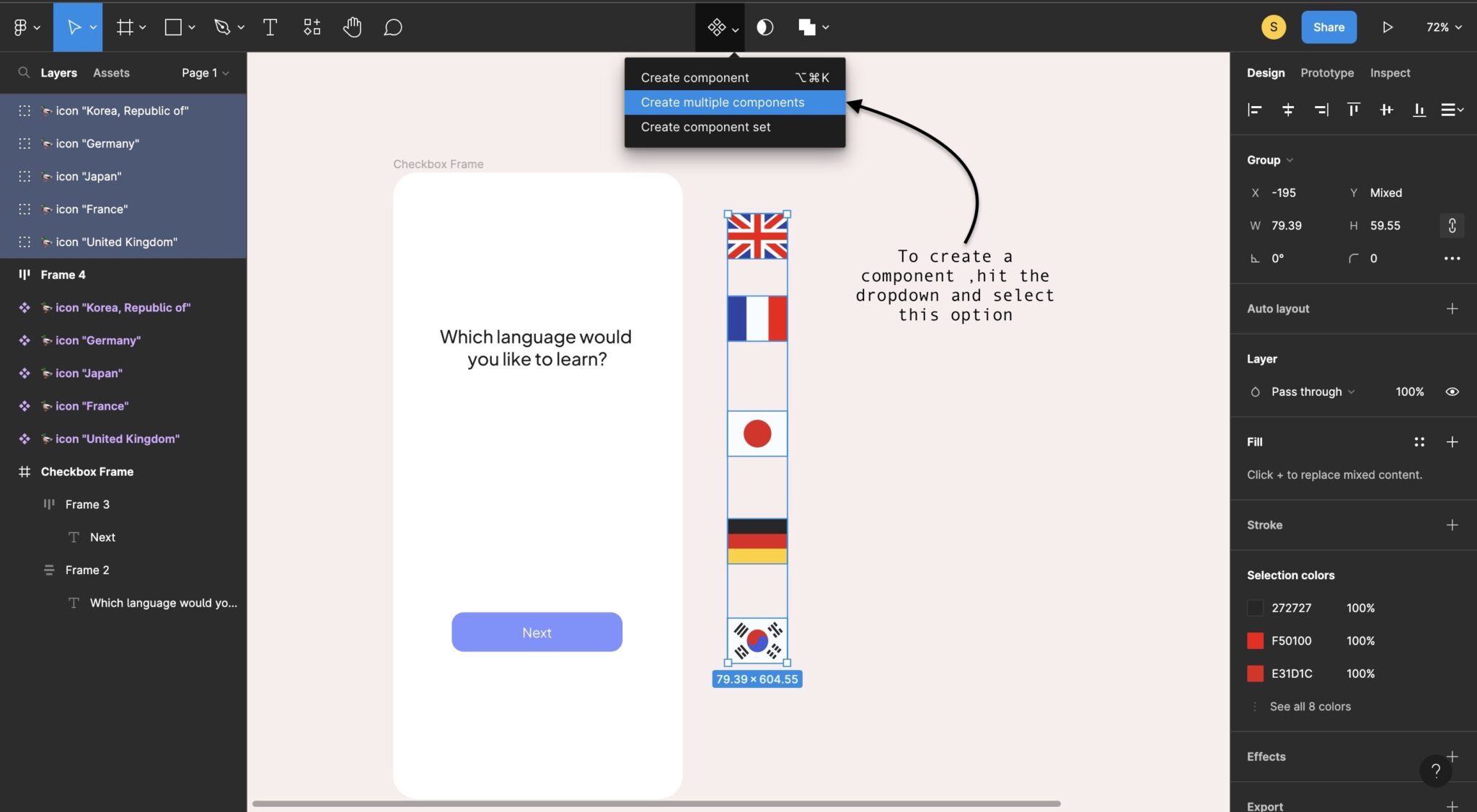Select the Move tool
This screenshot has width=1477, height=812.
(74, 27)
